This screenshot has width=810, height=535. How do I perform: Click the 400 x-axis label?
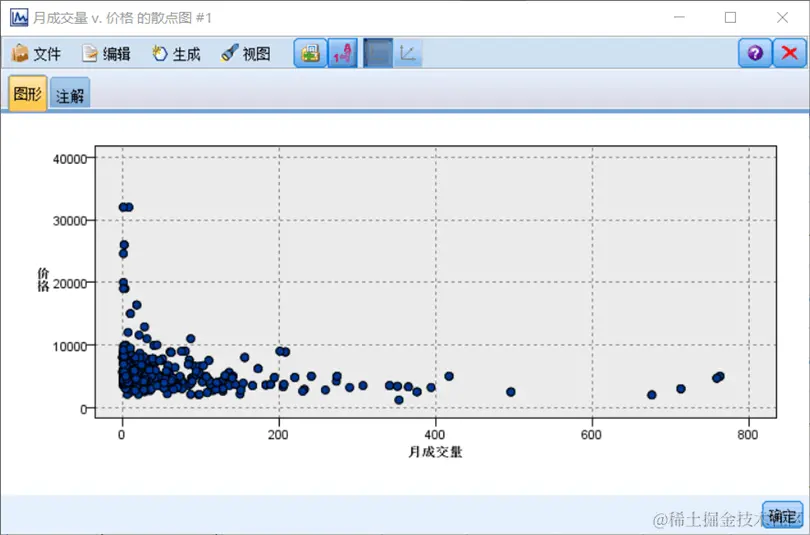[435, 435]
